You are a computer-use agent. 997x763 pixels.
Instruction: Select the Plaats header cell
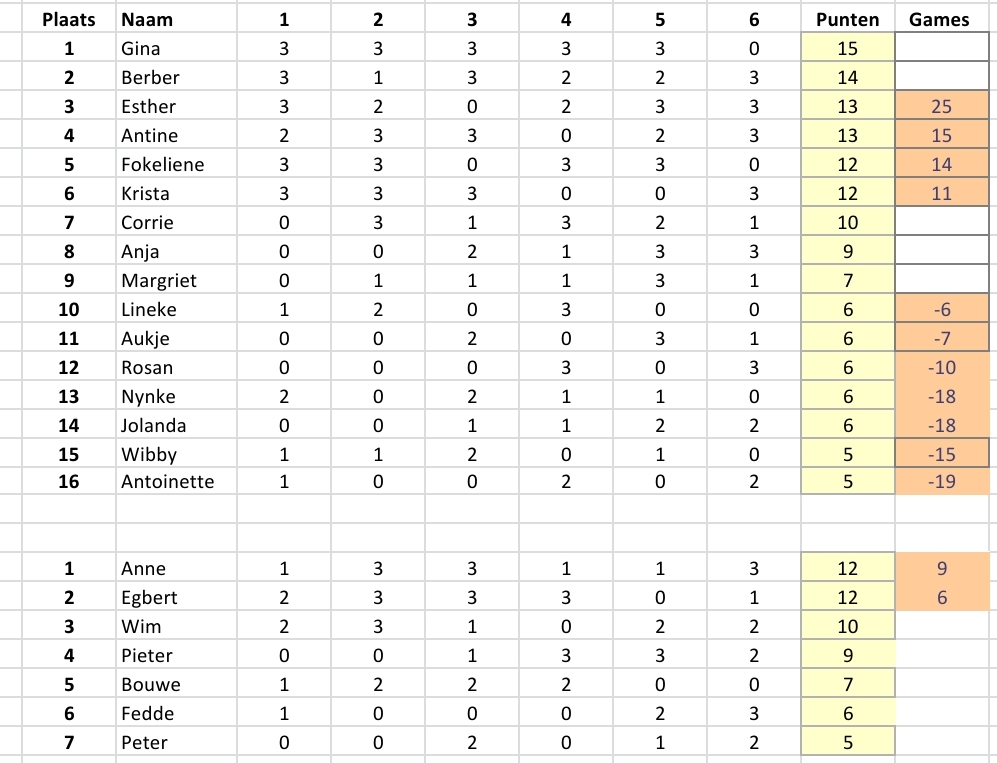point(69,19)
